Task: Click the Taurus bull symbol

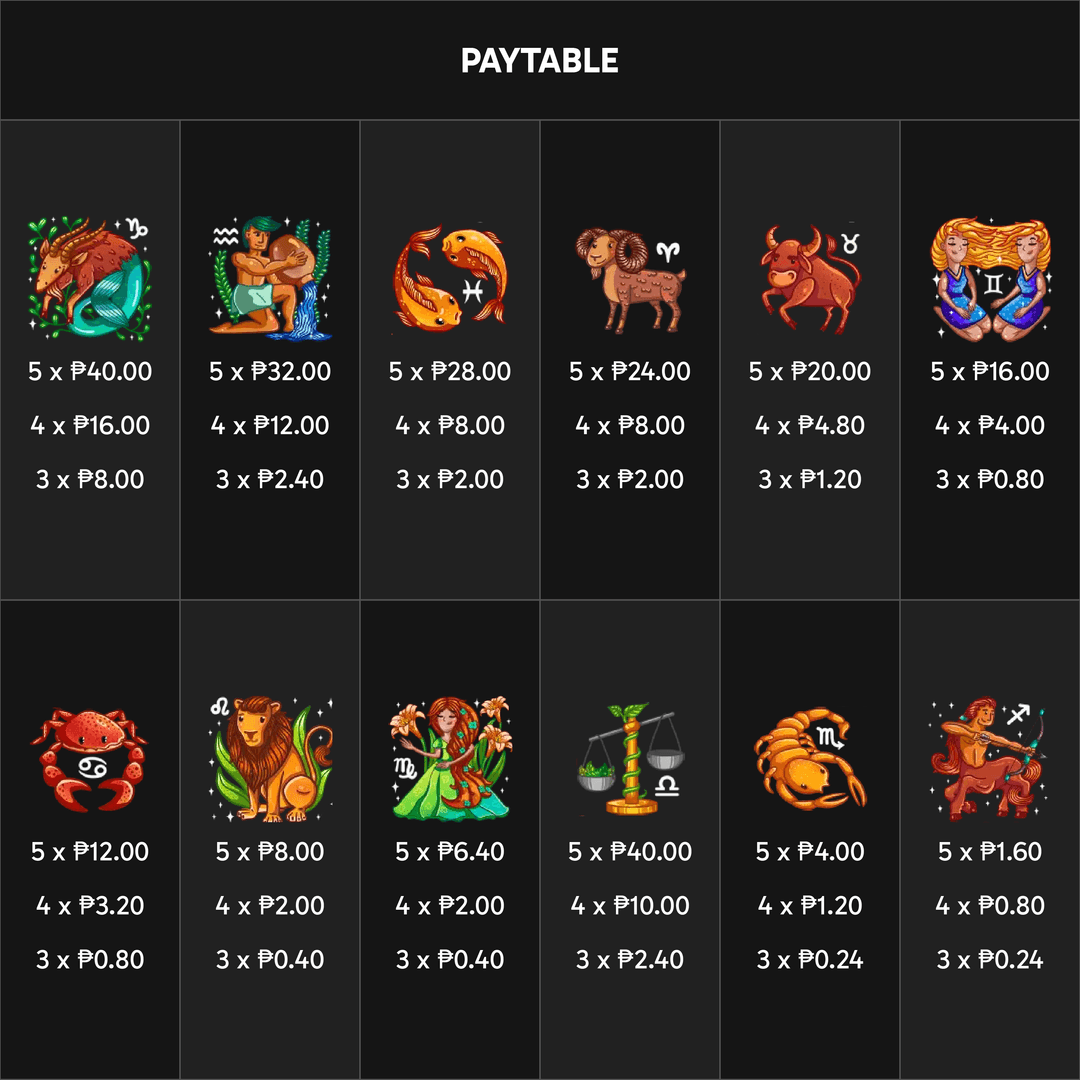Action: click(811, 278)
